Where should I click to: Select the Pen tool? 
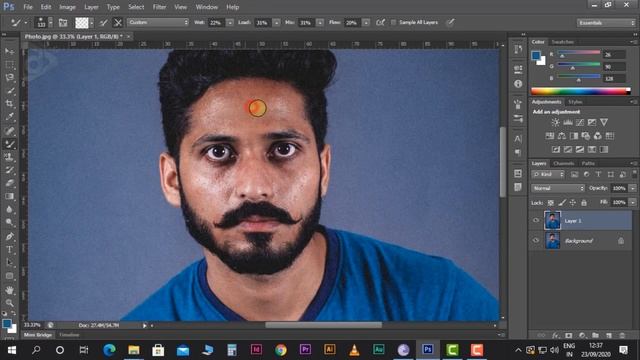pyautogui.click(x=9, y=236)
